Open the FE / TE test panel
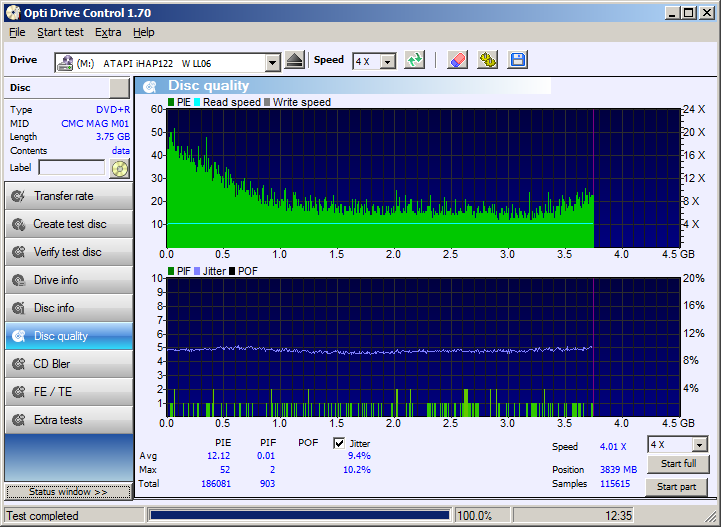721x527 pixels. [69, 392]
